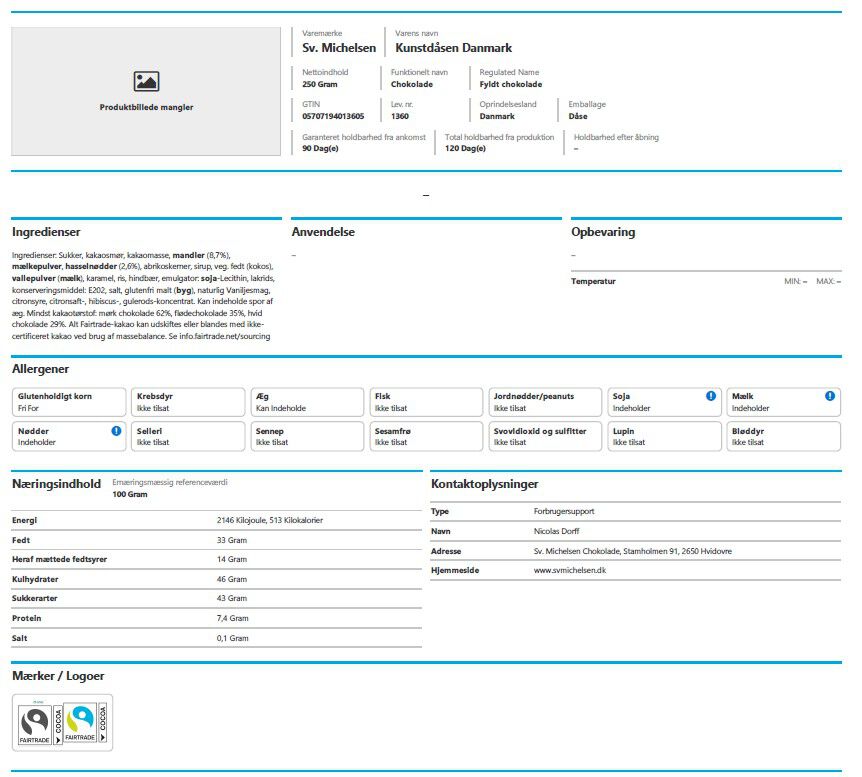Click the Heraf mættede fedtsyrer row label
The height and width of the screenshot is (777, 862).
pos(59,559)
